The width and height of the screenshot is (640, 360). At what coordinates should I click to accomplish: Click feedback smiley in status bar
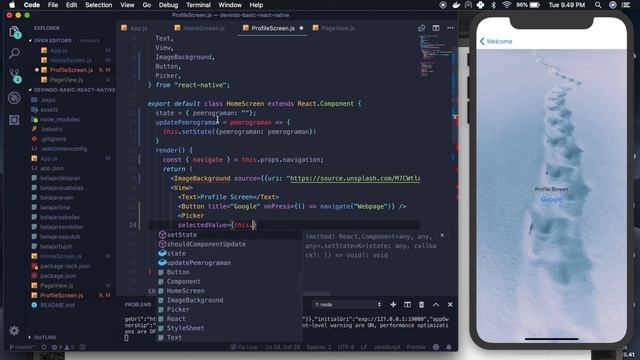coord(436,347)
